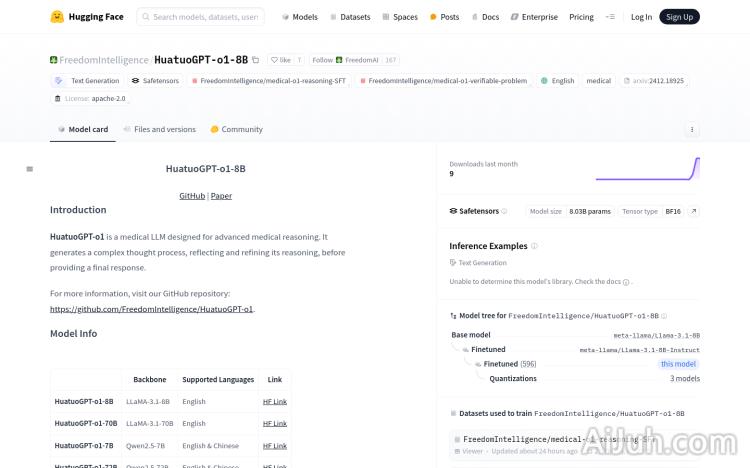This screenshot has height=468, width=750.
Task: Like the model with the heart button
Action: click(280, 60)
